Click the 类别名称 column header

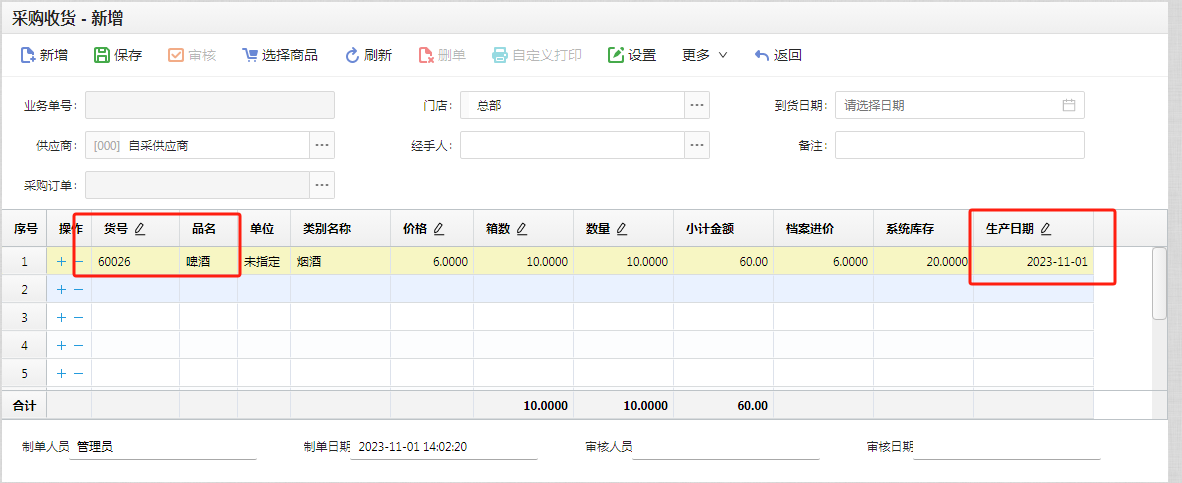tap(341, 229)
